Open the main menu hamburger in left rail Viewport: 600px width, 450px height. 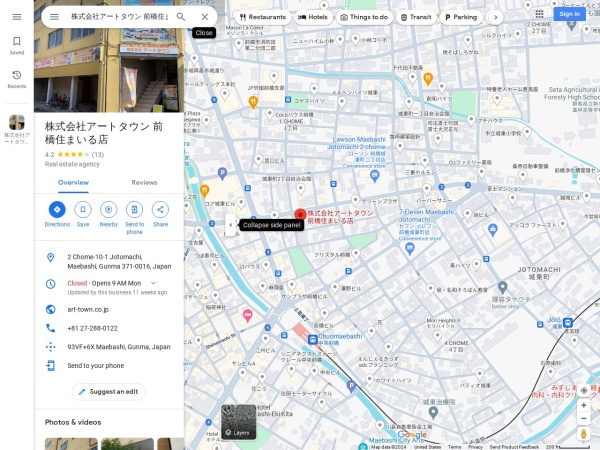(17, 17)
